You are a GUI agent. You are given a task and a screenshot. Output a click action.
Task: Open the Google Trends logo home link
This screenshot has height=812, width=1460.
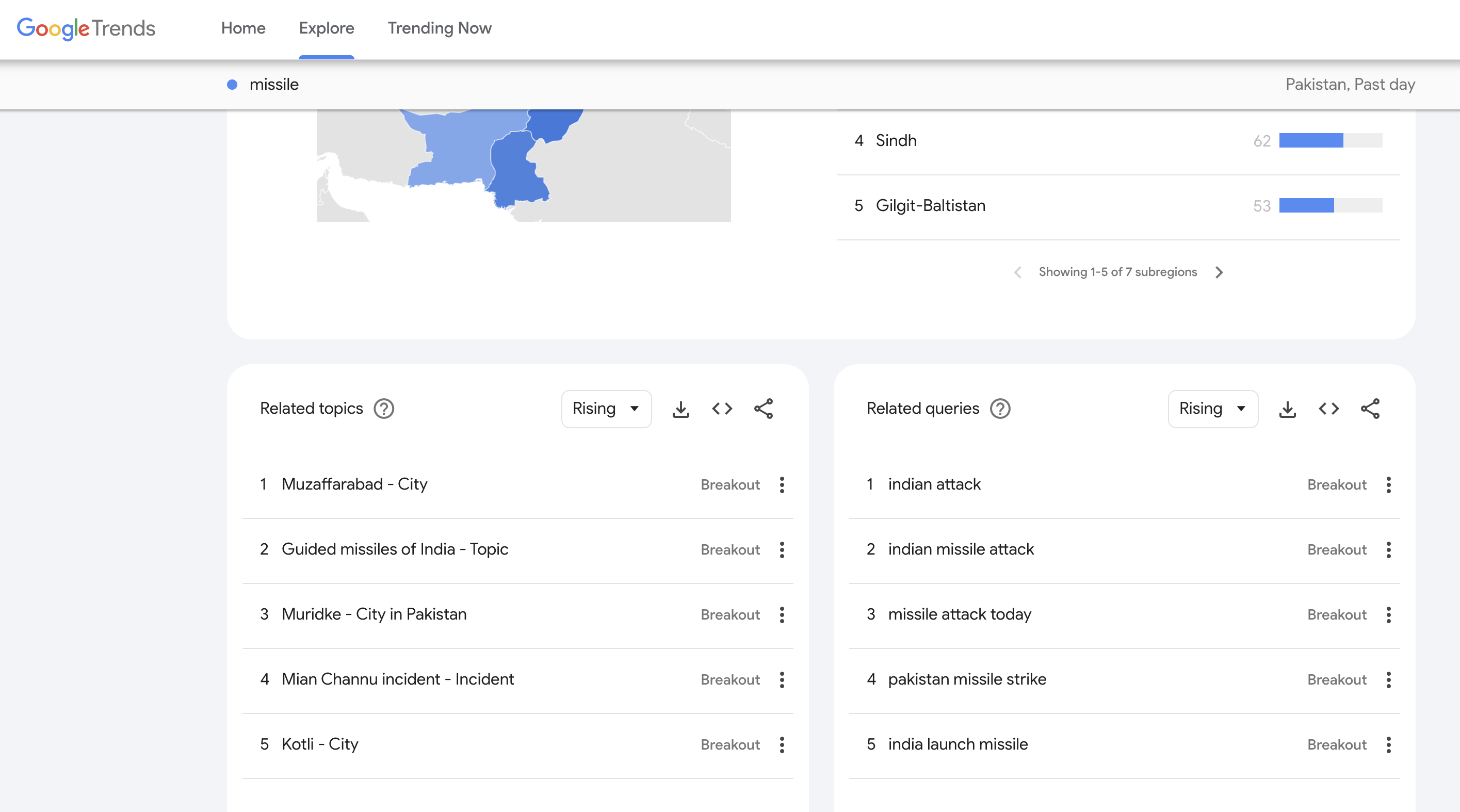point(86,28)
